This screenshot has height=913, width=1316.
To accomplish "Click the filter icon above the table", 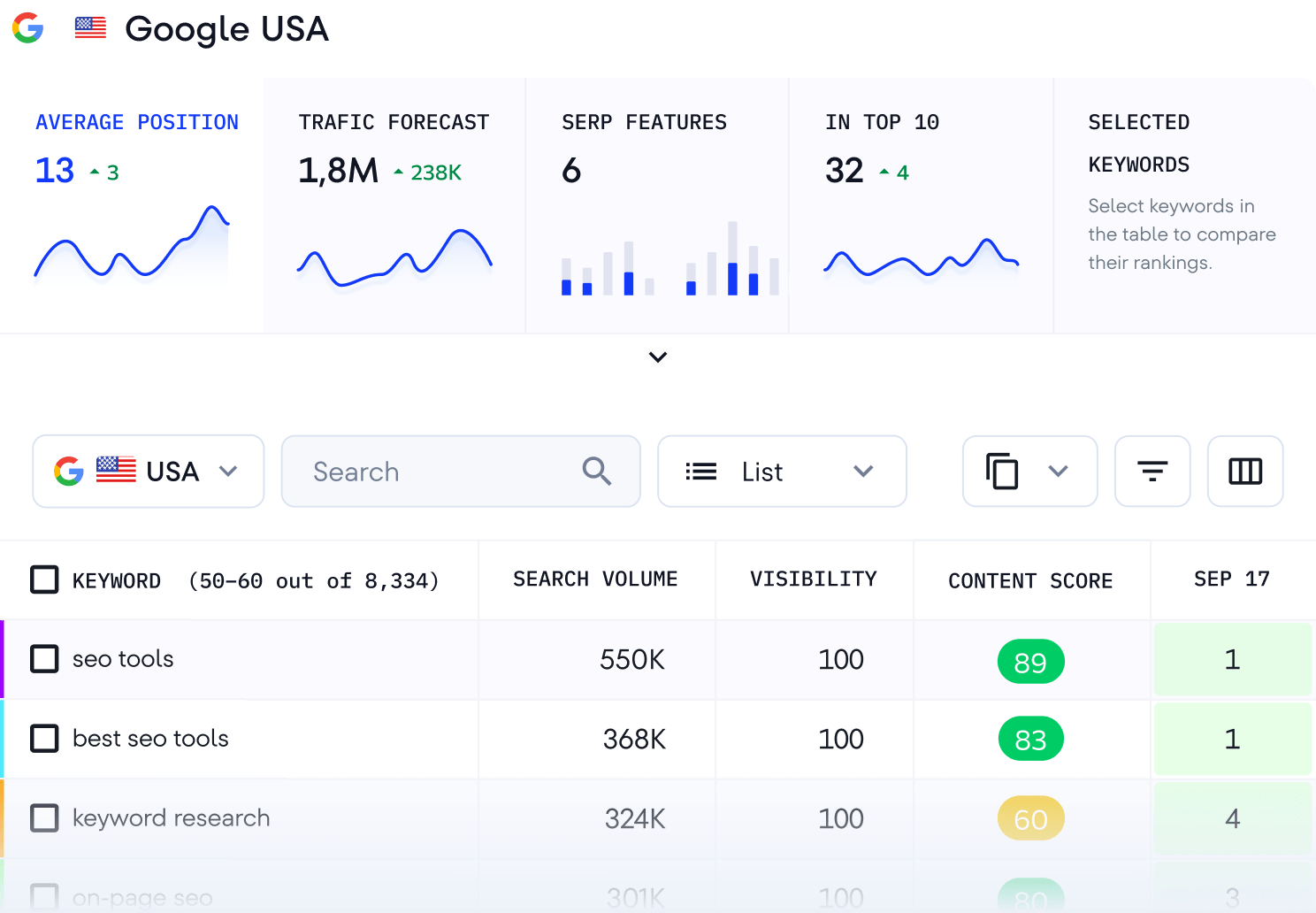I will click(x=1151, y=471).
